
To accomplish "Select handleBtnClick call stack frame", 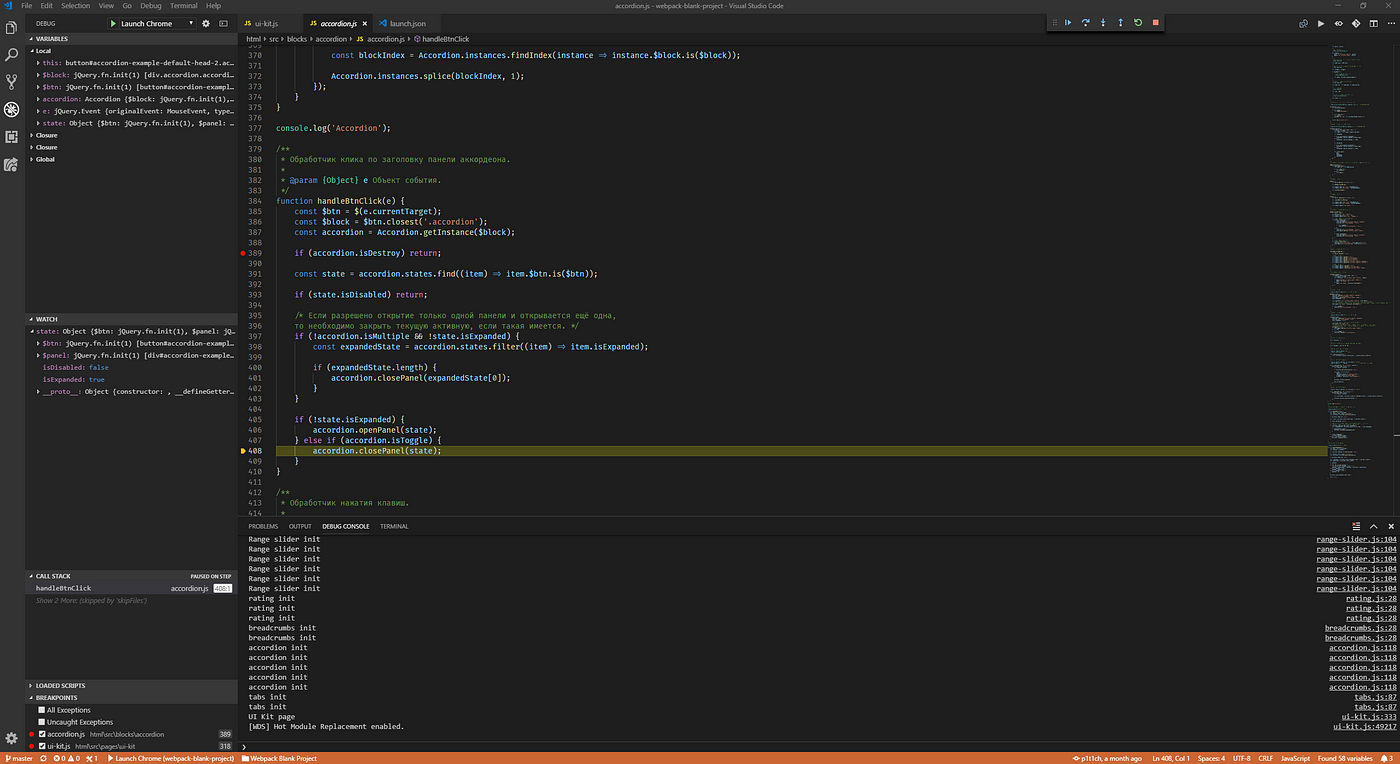I will 130,588.
